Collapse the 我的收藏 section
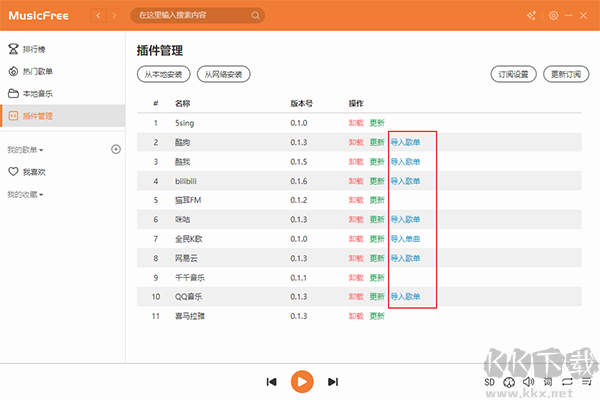Screen dimensions: 600x400 pyautogui.click(x=25, y=194)
